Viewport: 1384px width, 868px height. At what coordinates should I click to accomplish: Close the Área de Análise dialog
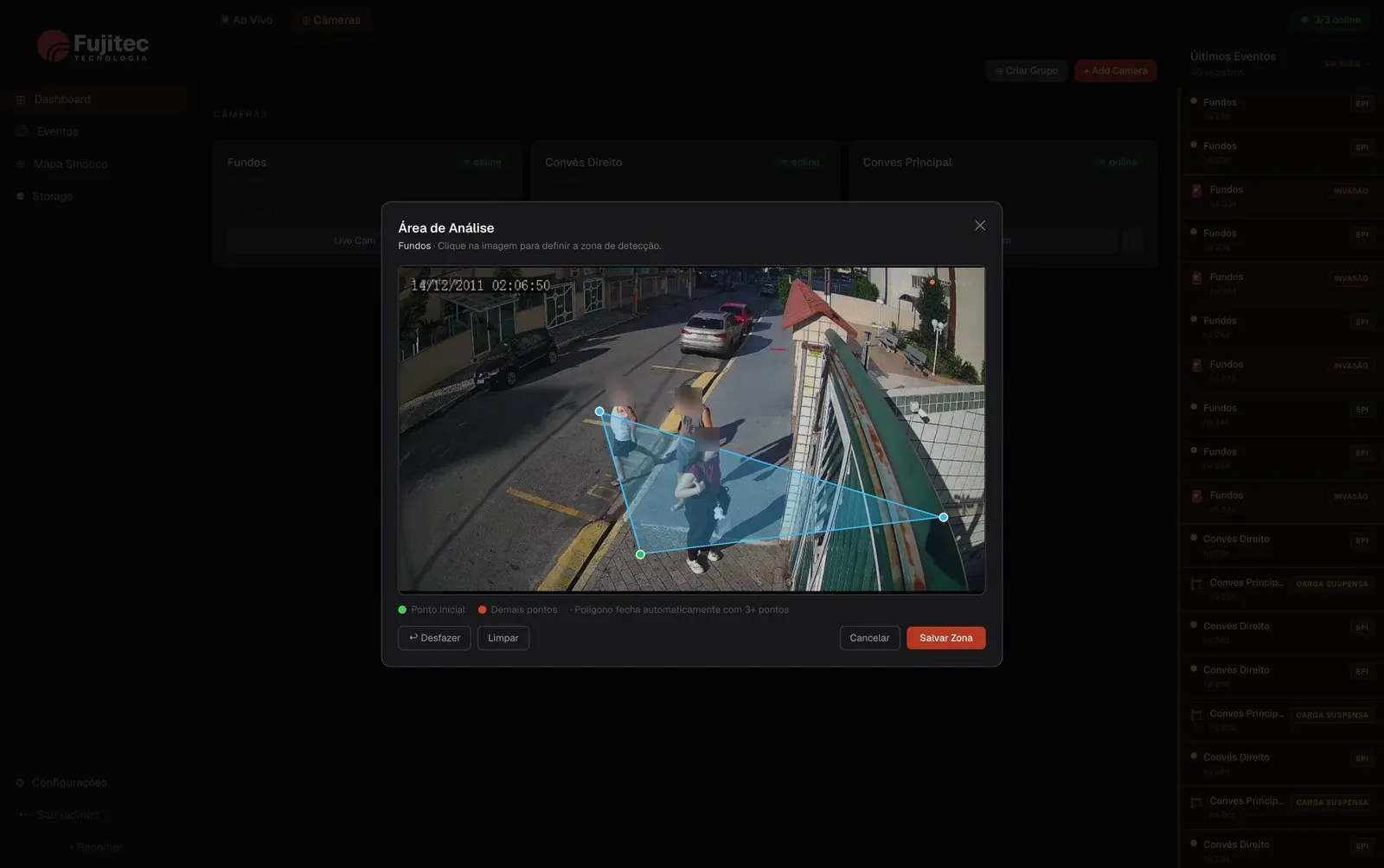(980, 226)
